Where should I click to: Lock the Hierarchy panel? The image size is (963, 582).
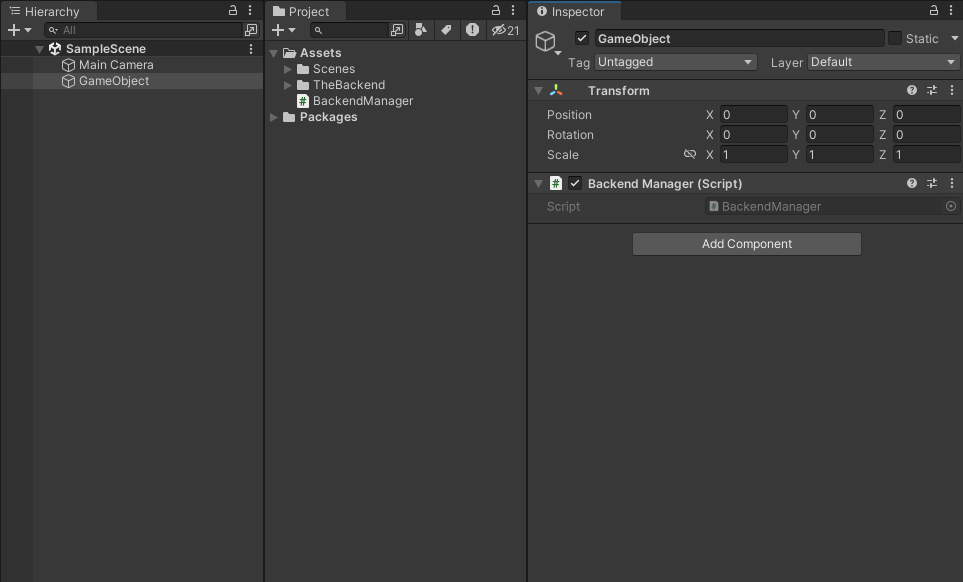(x=233, y=10)
